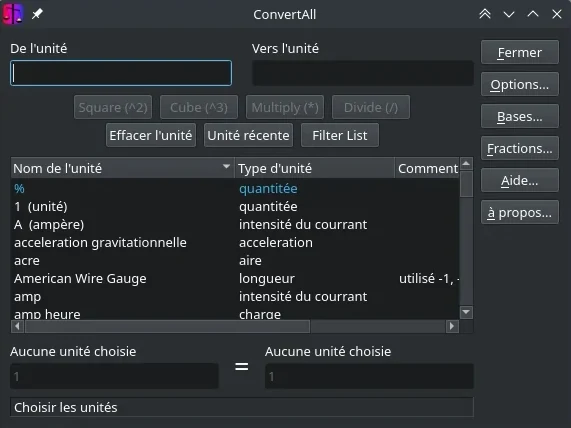Open the Fractions... dialog

pyautogui.click(x=520, y=149)
